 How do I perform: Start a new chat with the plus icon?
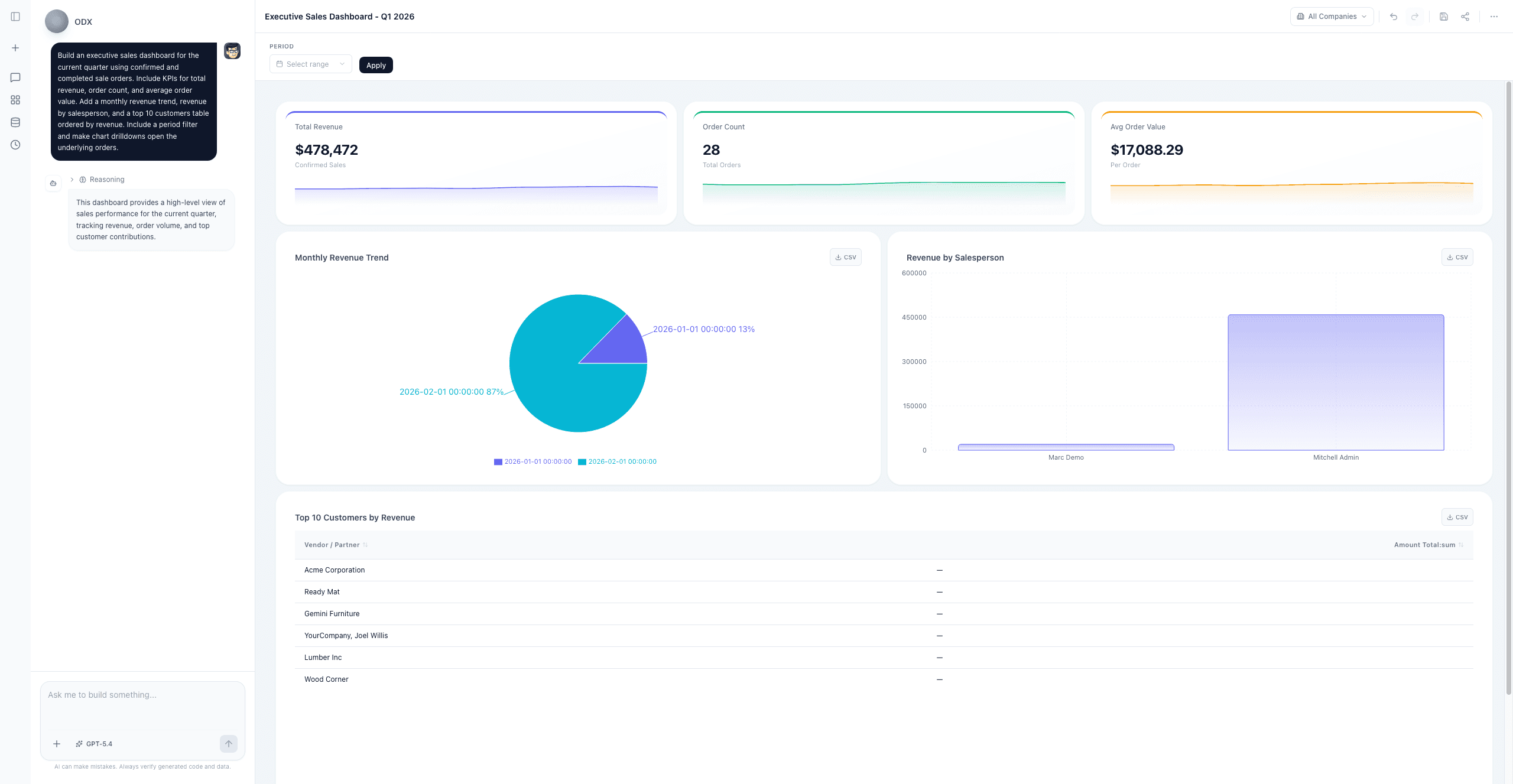(x=15, y=48)
